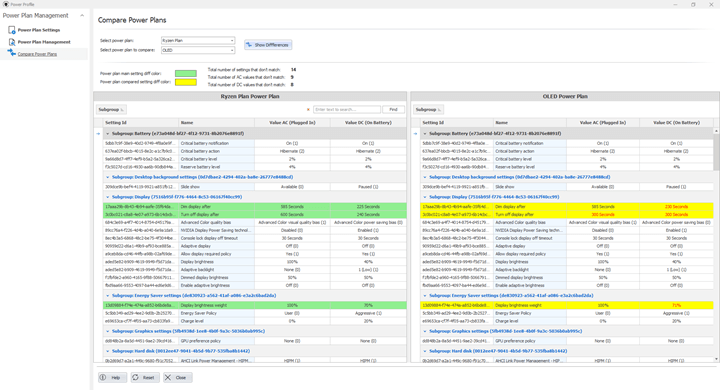Viewport: 720px width, 390px height.
Task: Open the Select power plan dropdown
Action: (198, 40)
